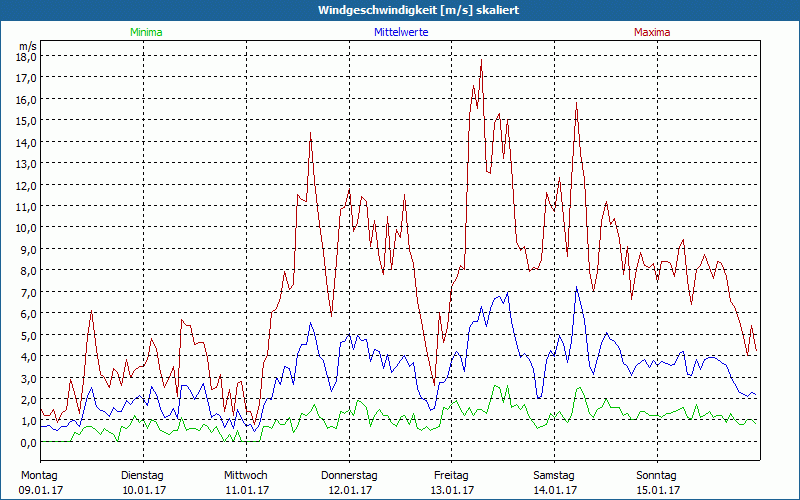Click the Samstag day label
Viewport: 800px width, 500px height.
click(x=554, y=476)
